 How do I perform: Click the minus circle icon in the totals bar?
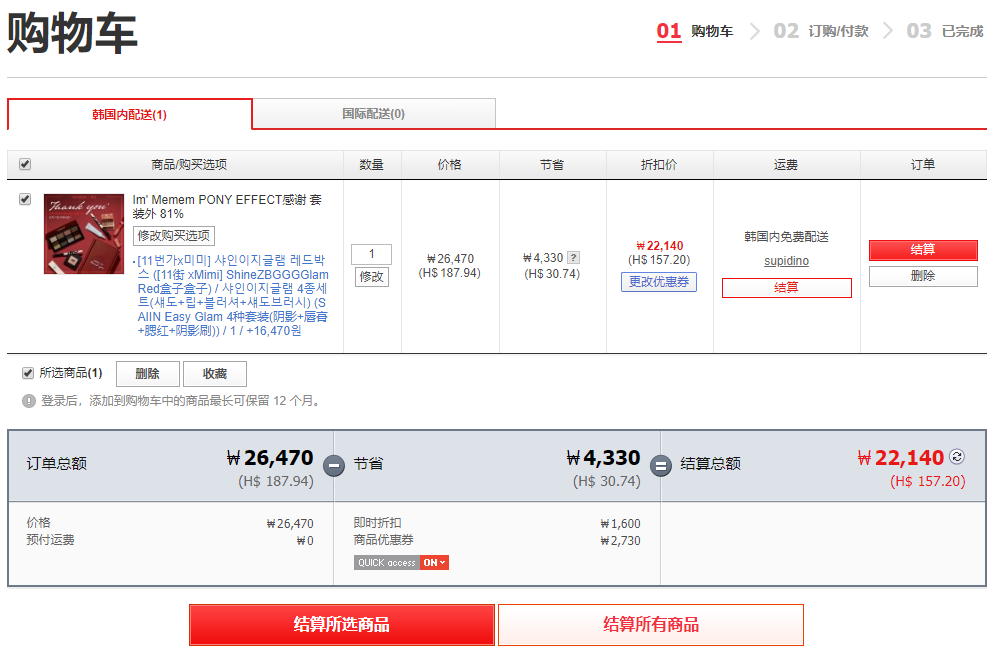coord(334,466)
